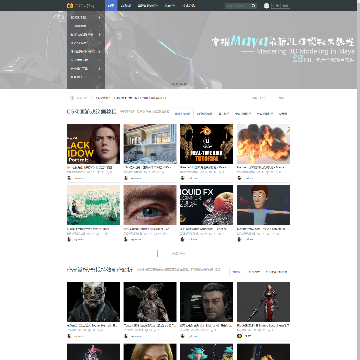
Task: Click author avatar under Blender hair card
Action: [x=183, y=178]
